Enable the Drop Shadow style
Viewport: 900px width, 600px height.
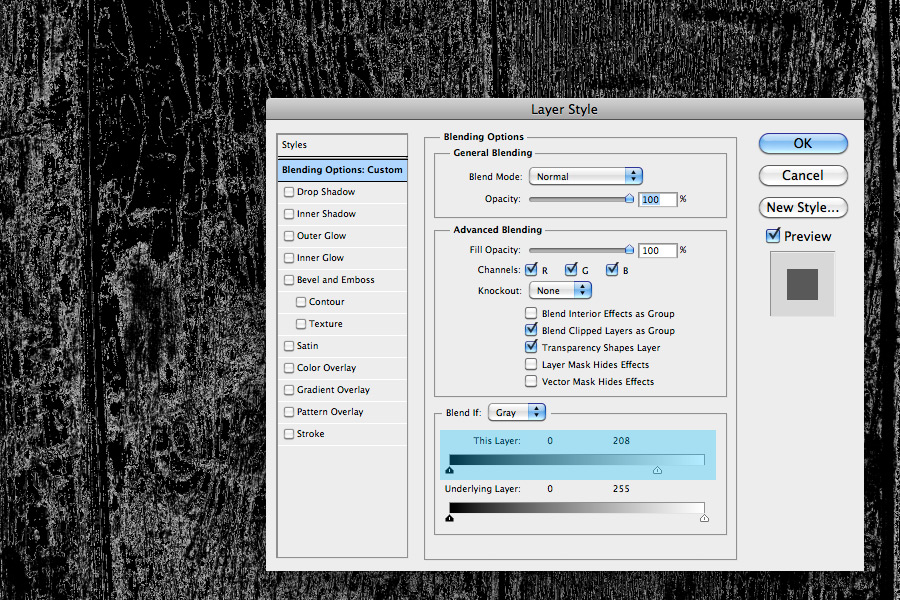289,191
